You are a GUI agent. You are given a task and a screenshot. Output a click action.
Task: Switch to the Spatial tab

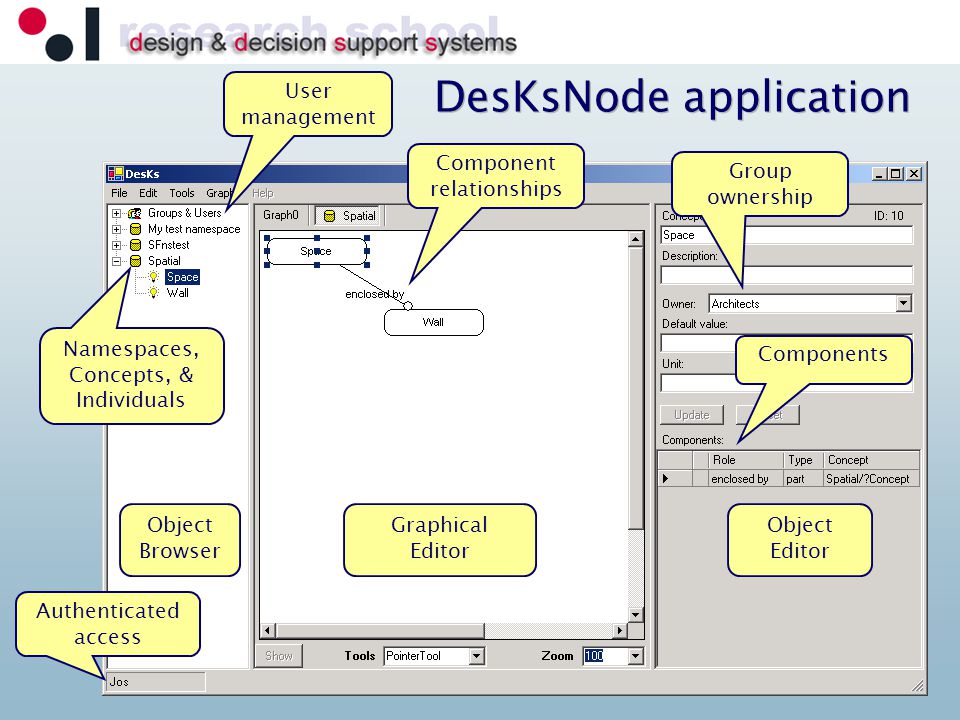(348, 216)
